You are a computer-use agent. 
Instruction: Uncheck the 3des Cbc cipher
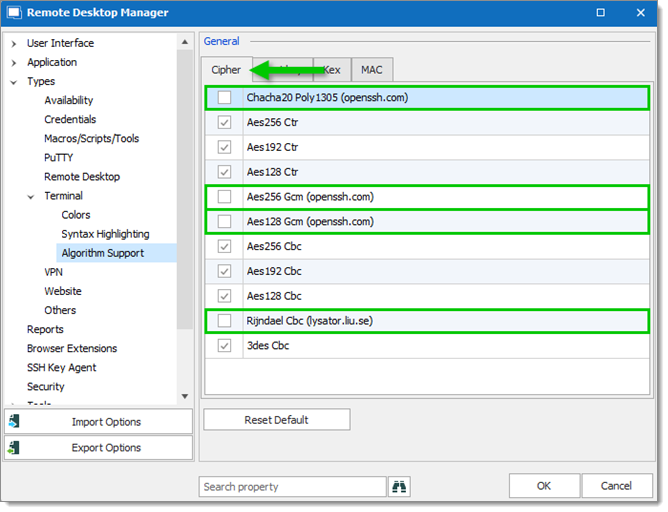[224, 345]
